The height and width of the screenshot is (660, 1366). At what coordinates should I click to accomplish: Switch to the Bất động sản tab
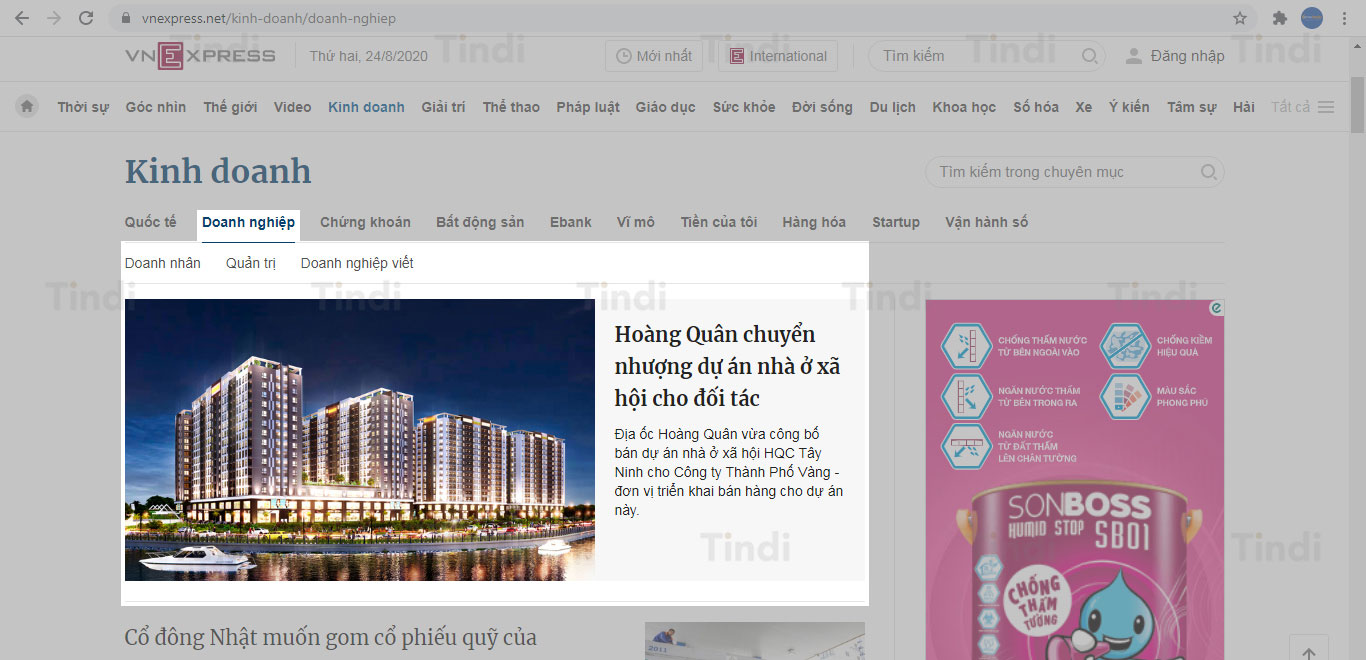coord(480,222)
